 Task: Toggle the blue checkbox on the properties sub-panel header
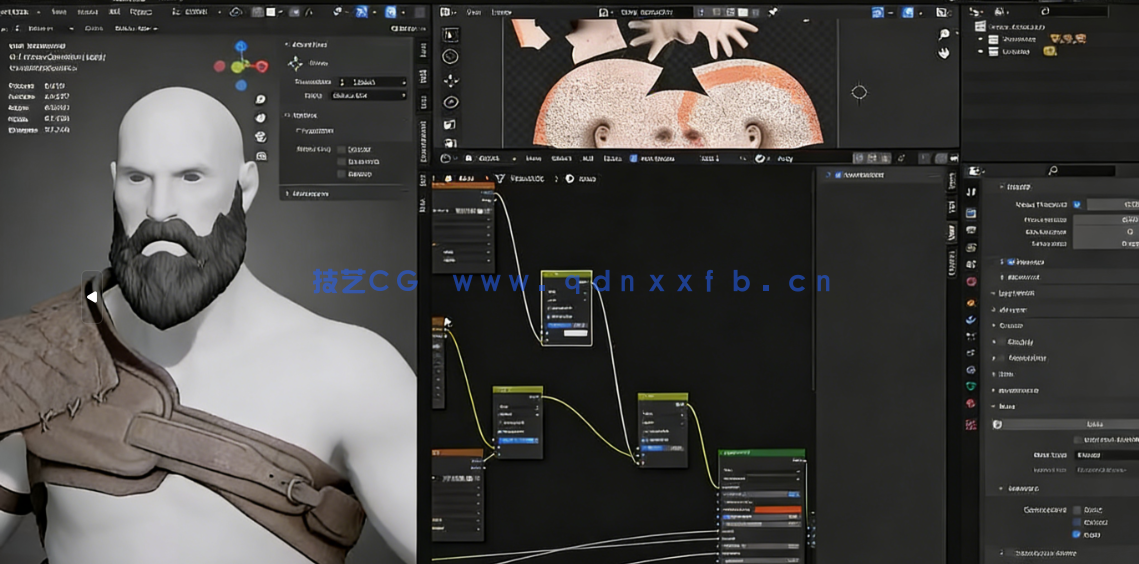coord(1010,262)
